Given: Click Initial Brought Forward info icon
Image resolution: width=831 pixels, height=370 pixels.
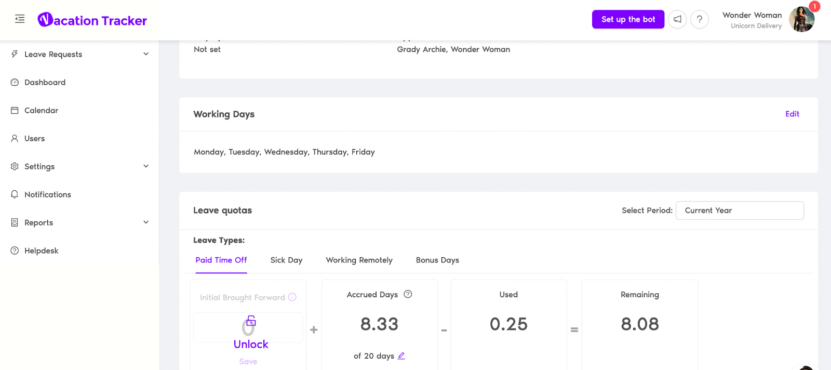Looking at the screenshot, I should [x=292, y=297].
